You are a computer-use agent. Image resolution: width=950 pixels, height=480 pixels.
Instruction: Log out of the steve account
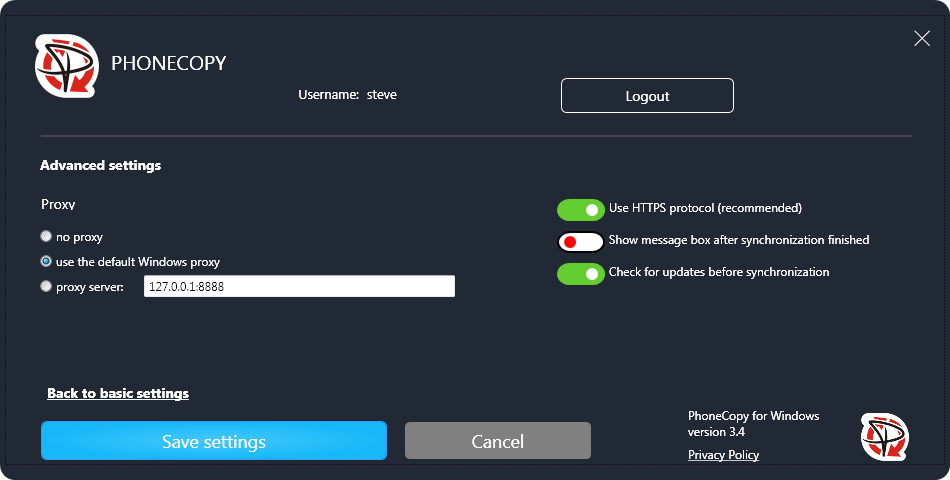[x=647, y=96]
